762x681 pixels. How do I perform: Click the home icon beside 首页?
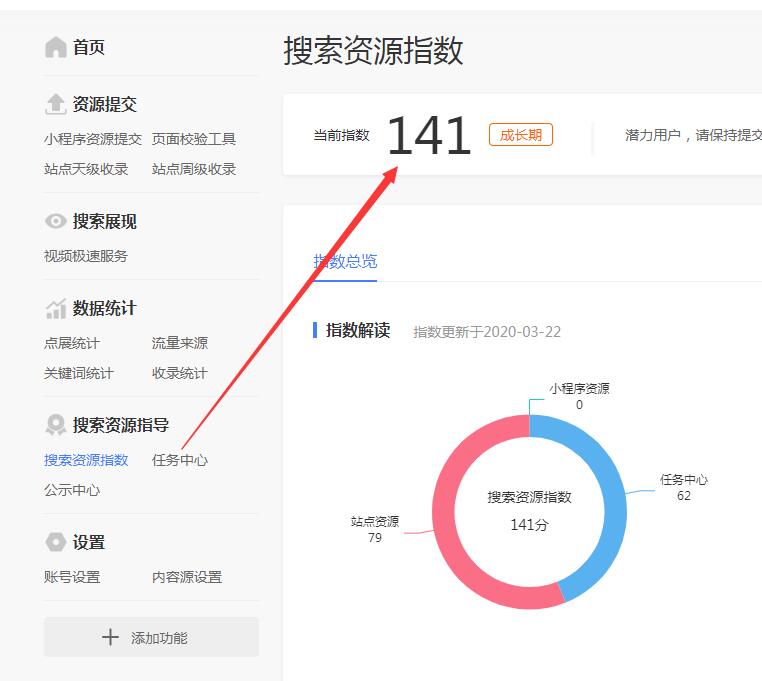pyautogui.click(x=55, y=47)
